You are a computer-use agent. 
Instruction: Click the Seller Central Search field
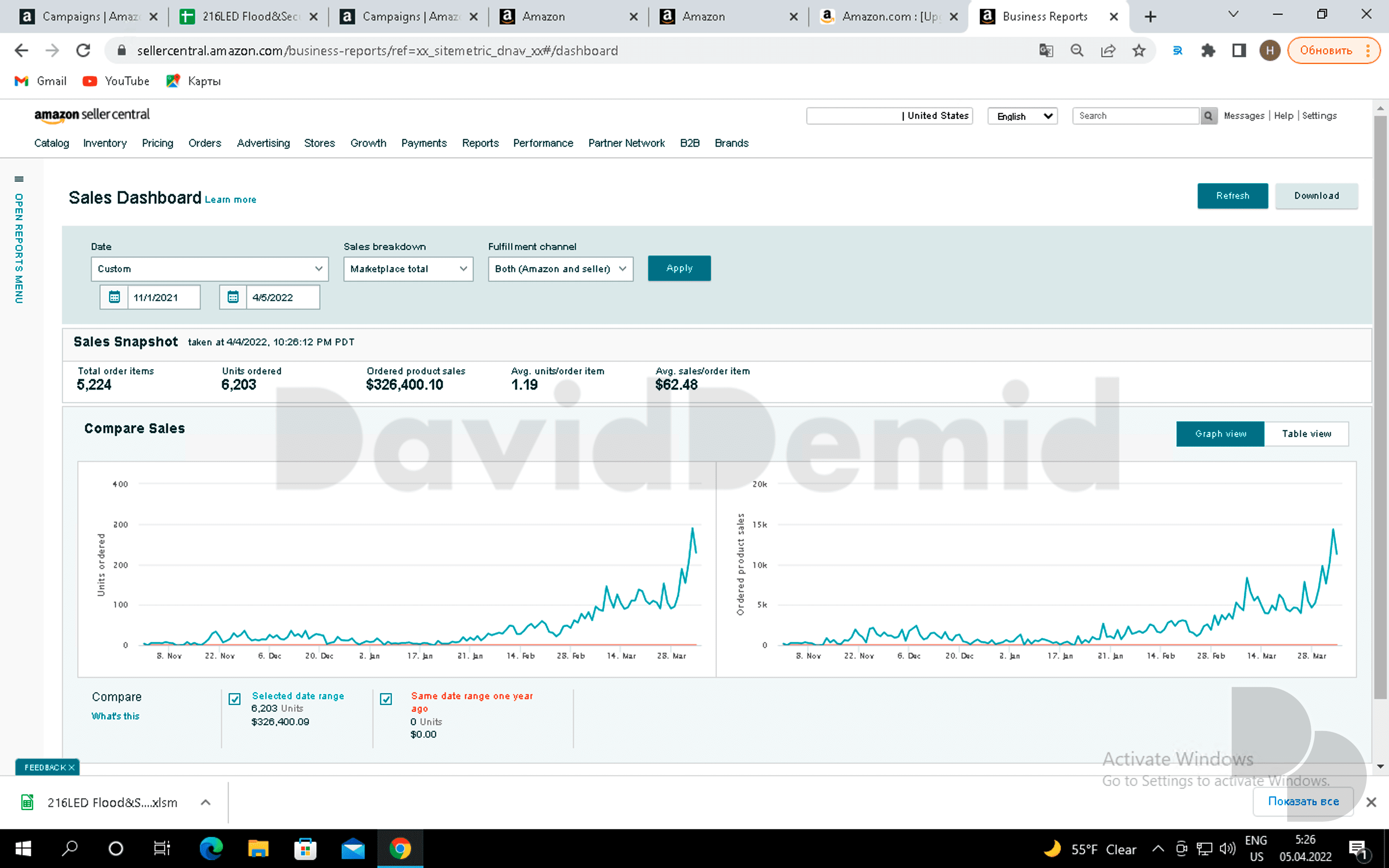(x=1135, y=116)
